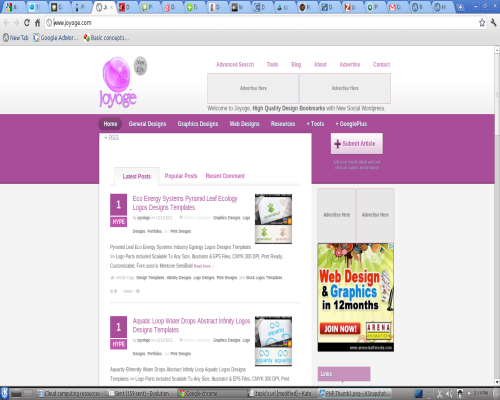Click the Joyoge logo
Screen dimensions: 500x400
[117, 83]
